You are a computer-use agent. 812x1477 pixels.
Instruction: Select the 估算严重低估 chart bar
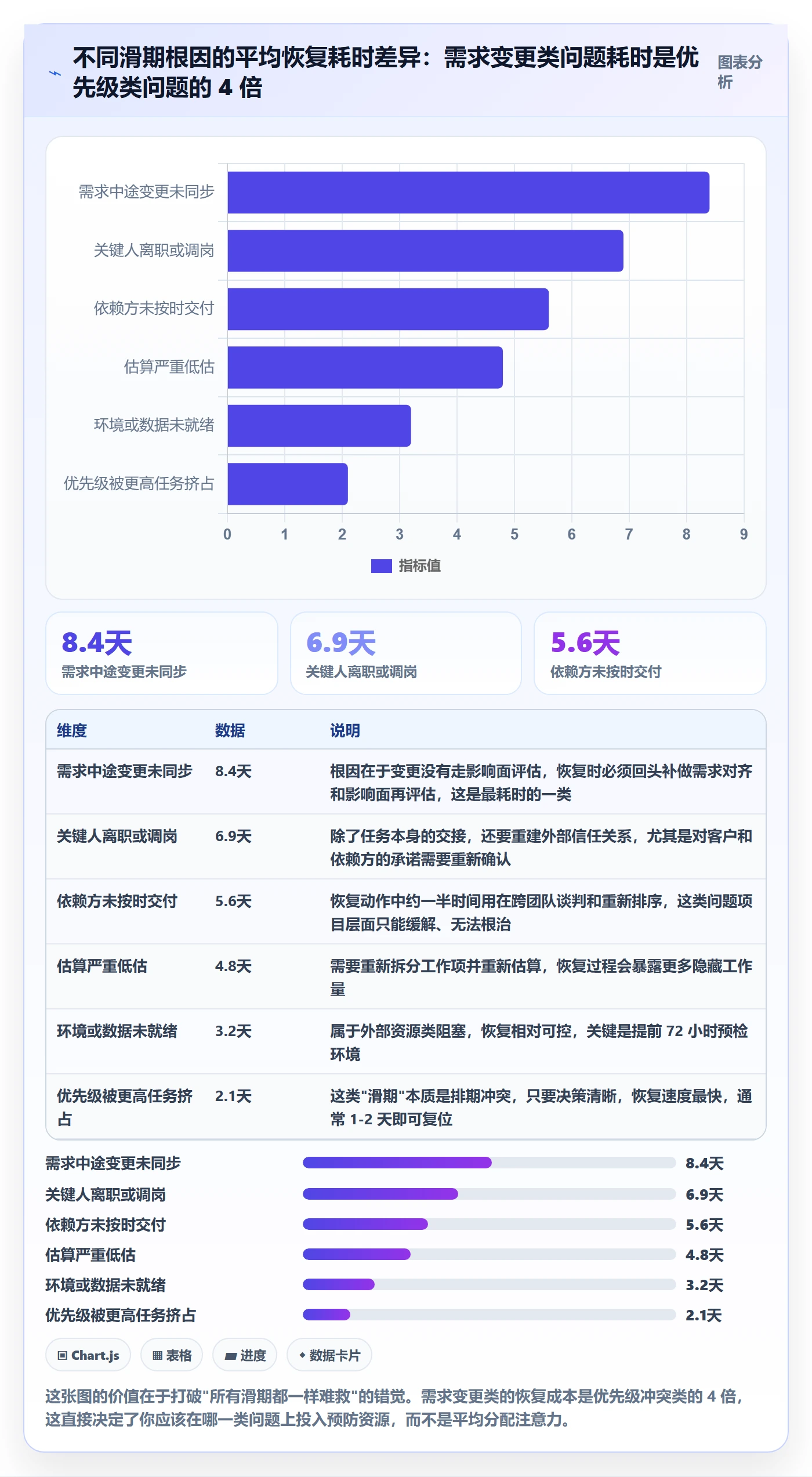point(365,367)
